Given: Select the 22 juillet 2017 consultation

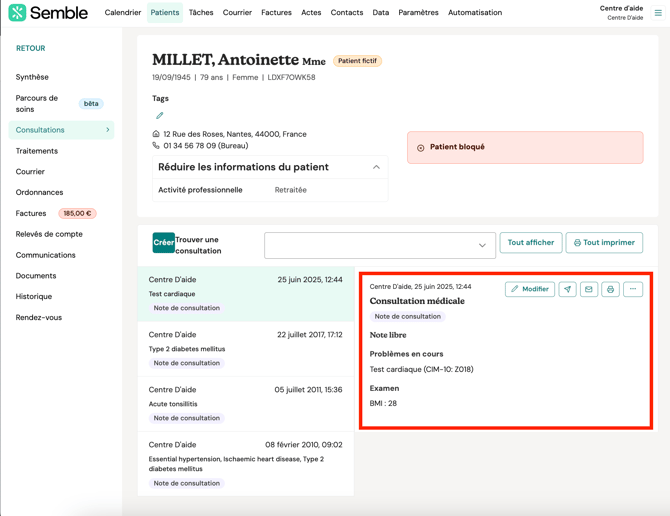Looking at the screenshot, I should pos(245,348).
